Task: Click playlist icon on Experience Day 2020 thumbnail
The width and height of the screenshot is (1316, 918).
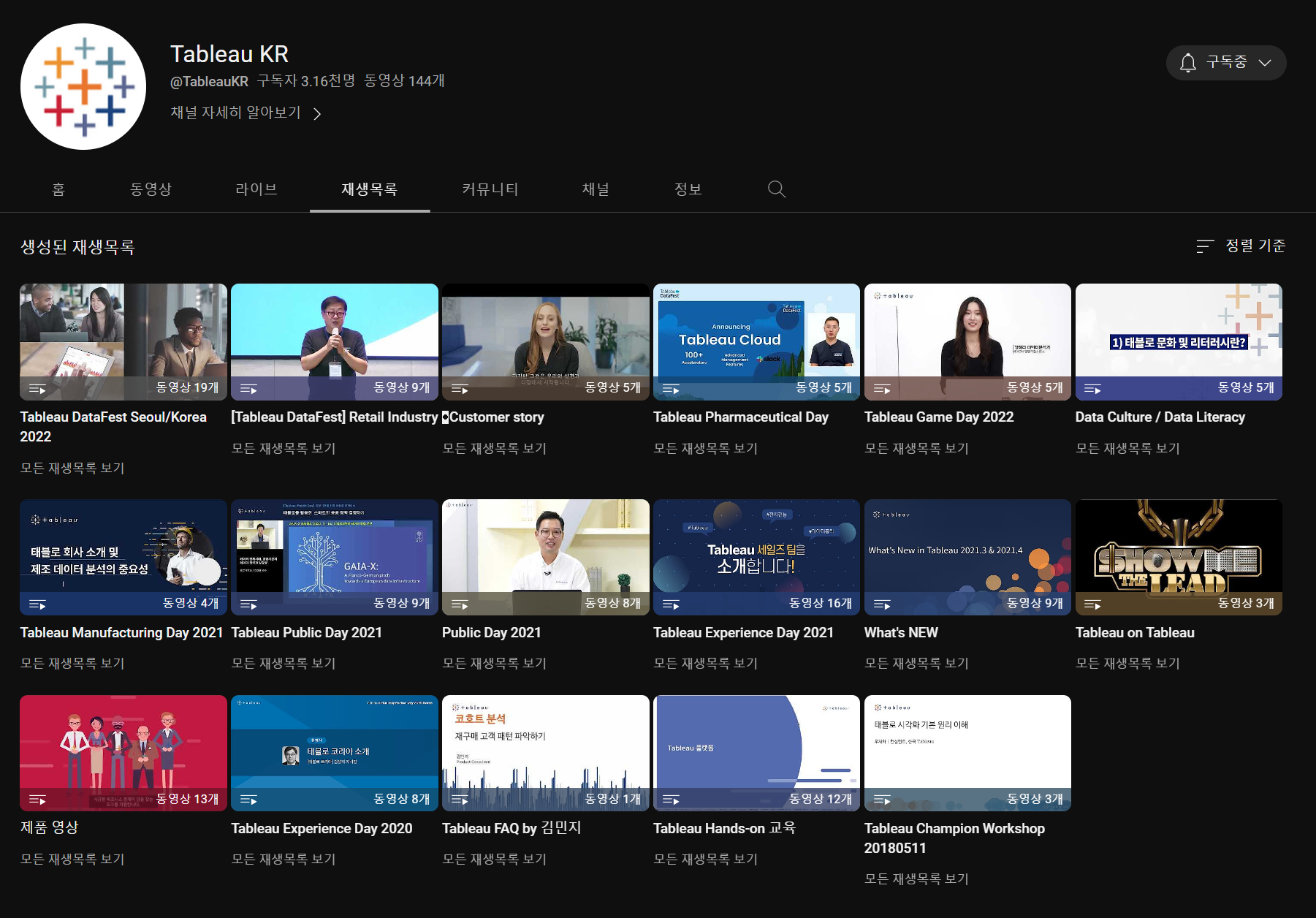Action: pos(248,800)
